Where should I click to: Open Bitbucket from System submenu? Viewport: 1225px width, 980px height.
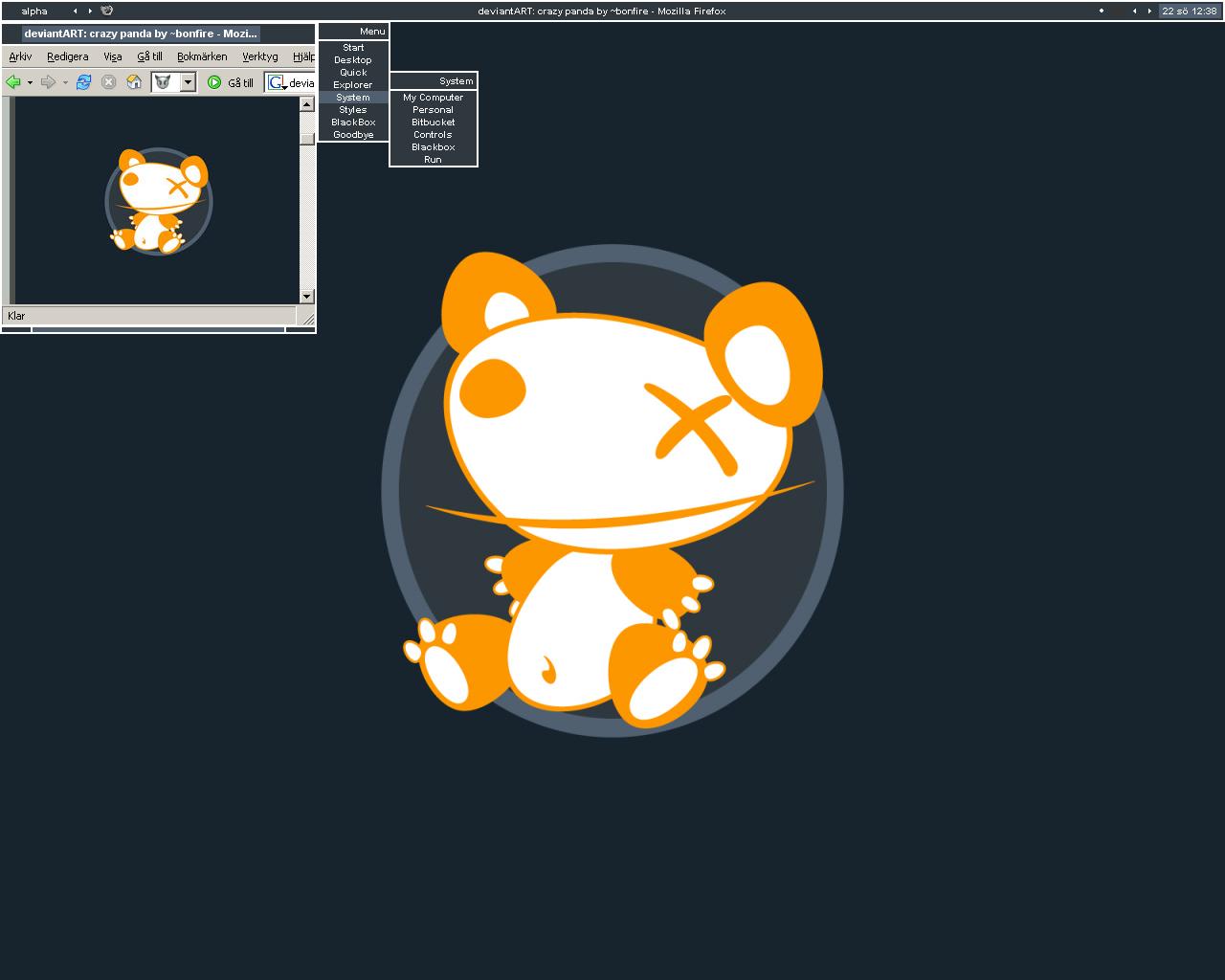434,122
